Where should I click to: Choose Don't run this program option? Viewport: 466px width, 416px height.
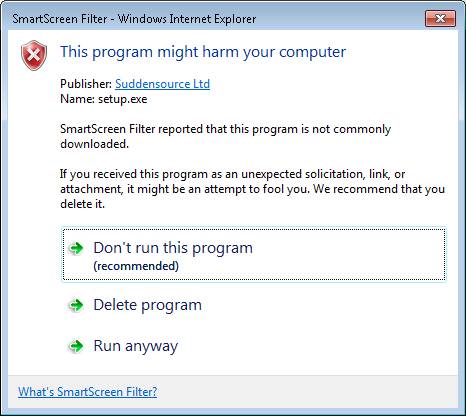254,255
